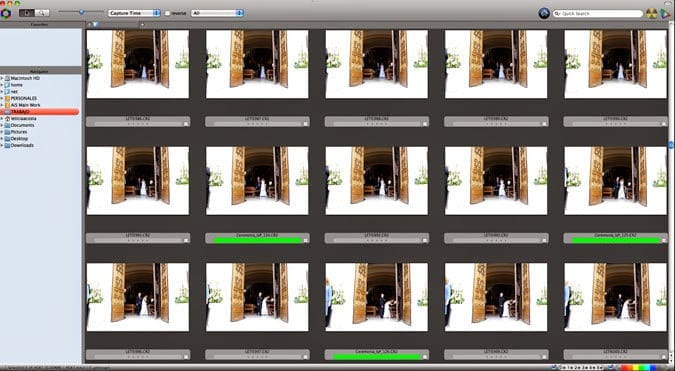Open the All filter dropdown
Image resolution: width=675 pixels, height=371 pixels.
pos(217,13)
